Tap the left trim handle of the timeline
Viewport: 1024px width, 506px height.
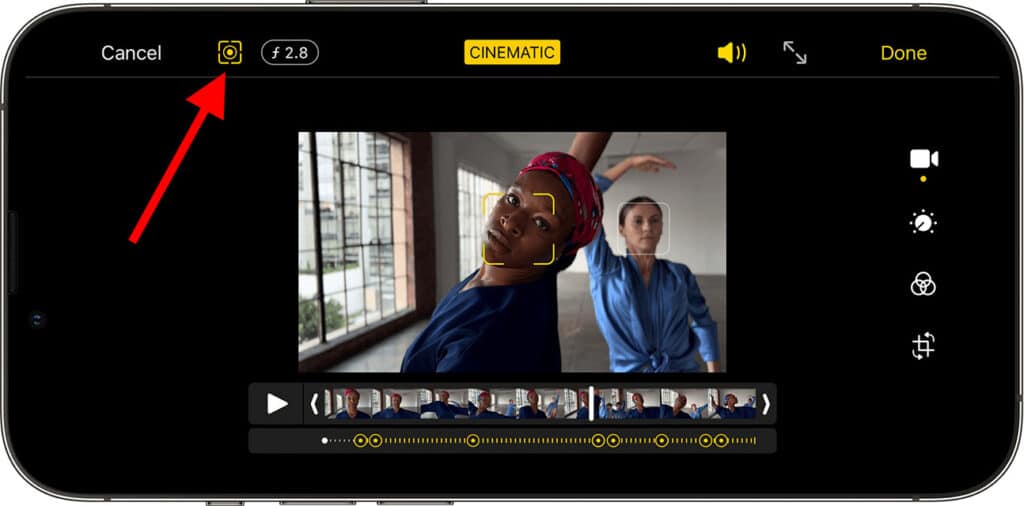(314, 404)
